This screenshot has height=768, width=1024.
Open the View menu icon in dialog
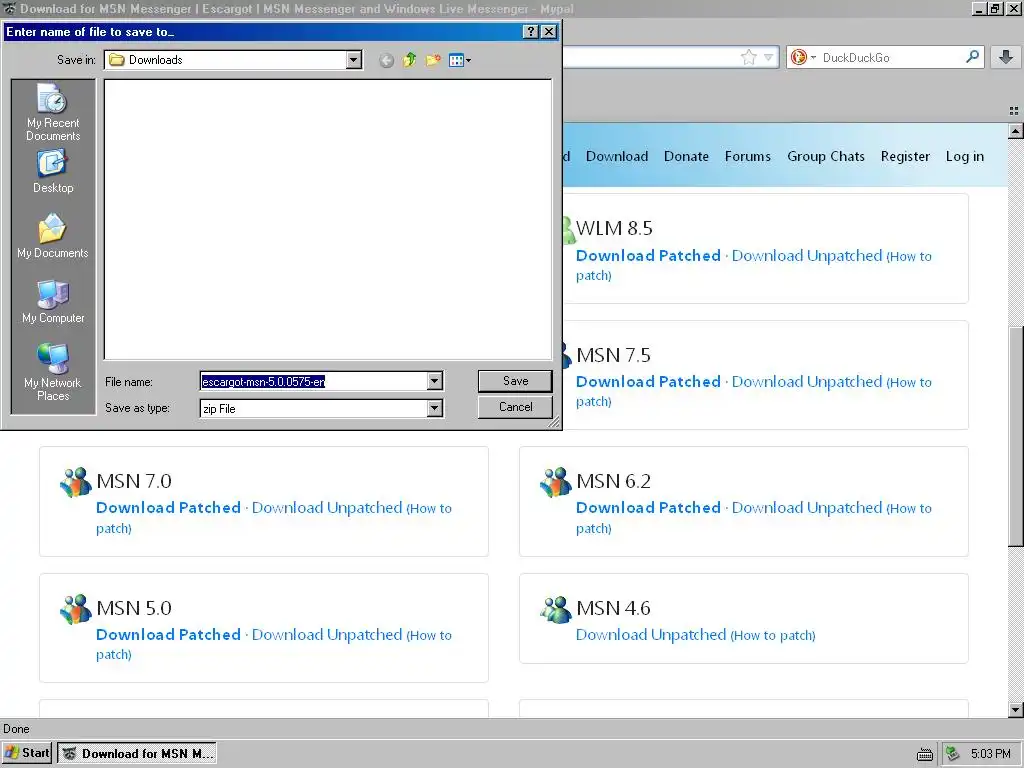(460, 61)
